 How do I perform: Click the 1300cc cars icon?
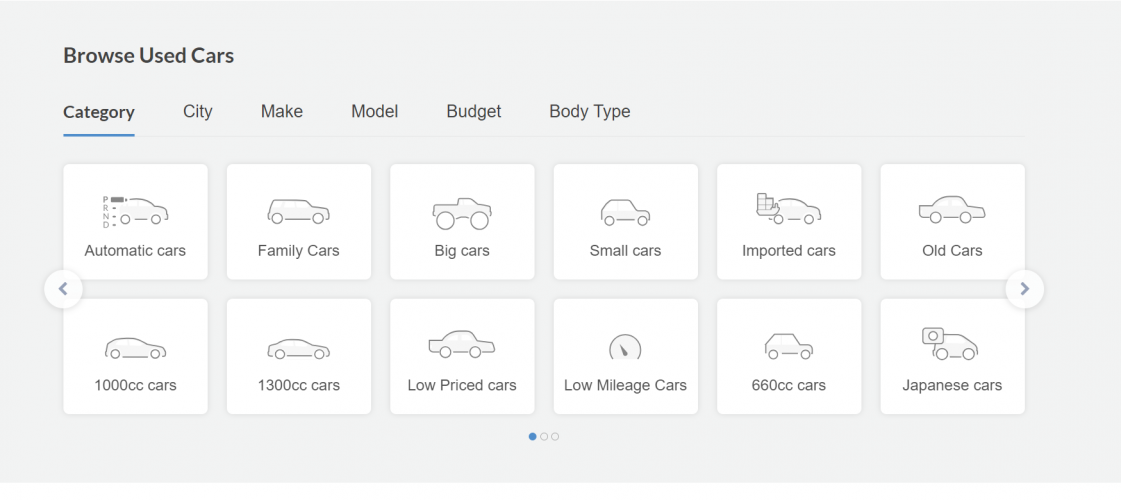(x=299, y=348)
